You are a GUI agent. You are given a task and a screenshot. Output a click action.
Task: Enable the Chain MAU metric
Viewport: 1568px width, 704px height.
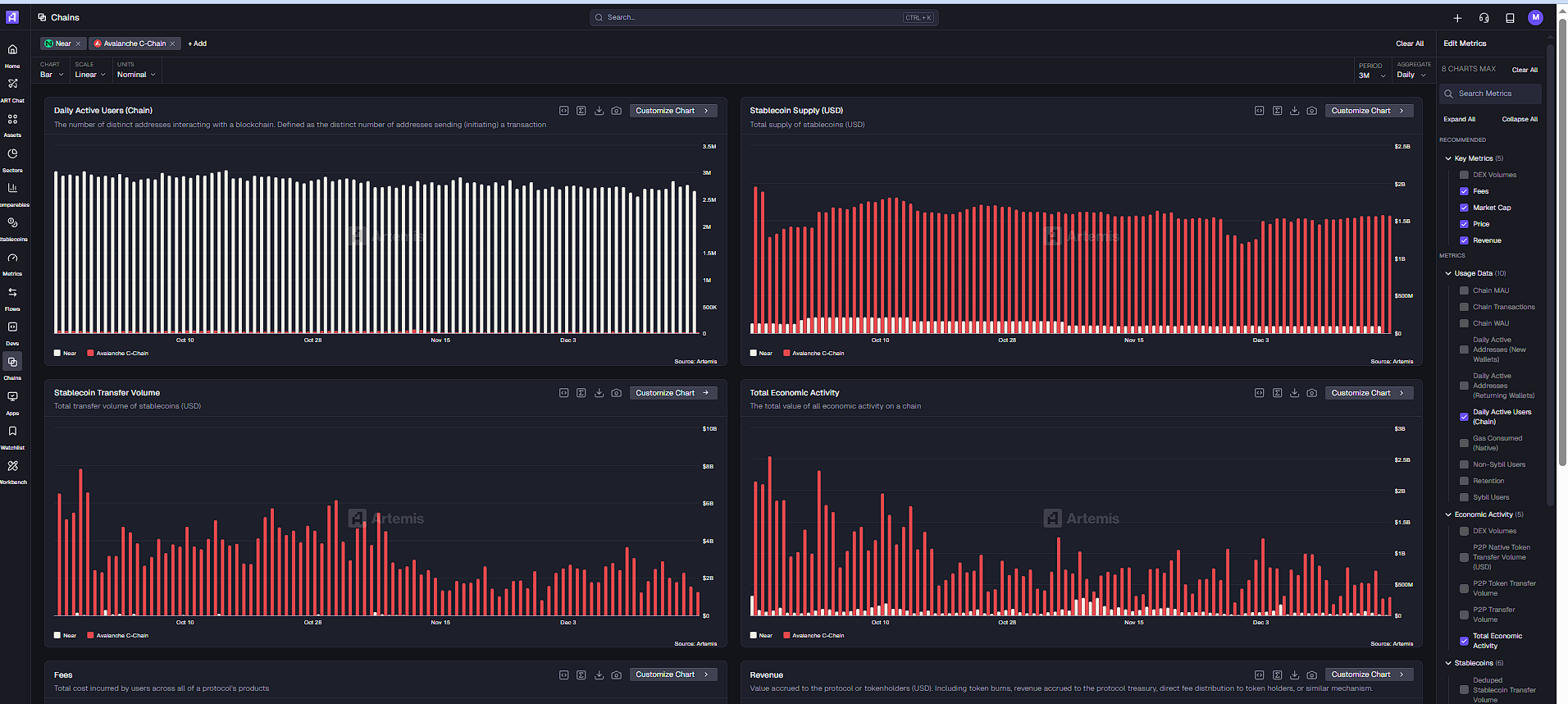pos(1464,290)
